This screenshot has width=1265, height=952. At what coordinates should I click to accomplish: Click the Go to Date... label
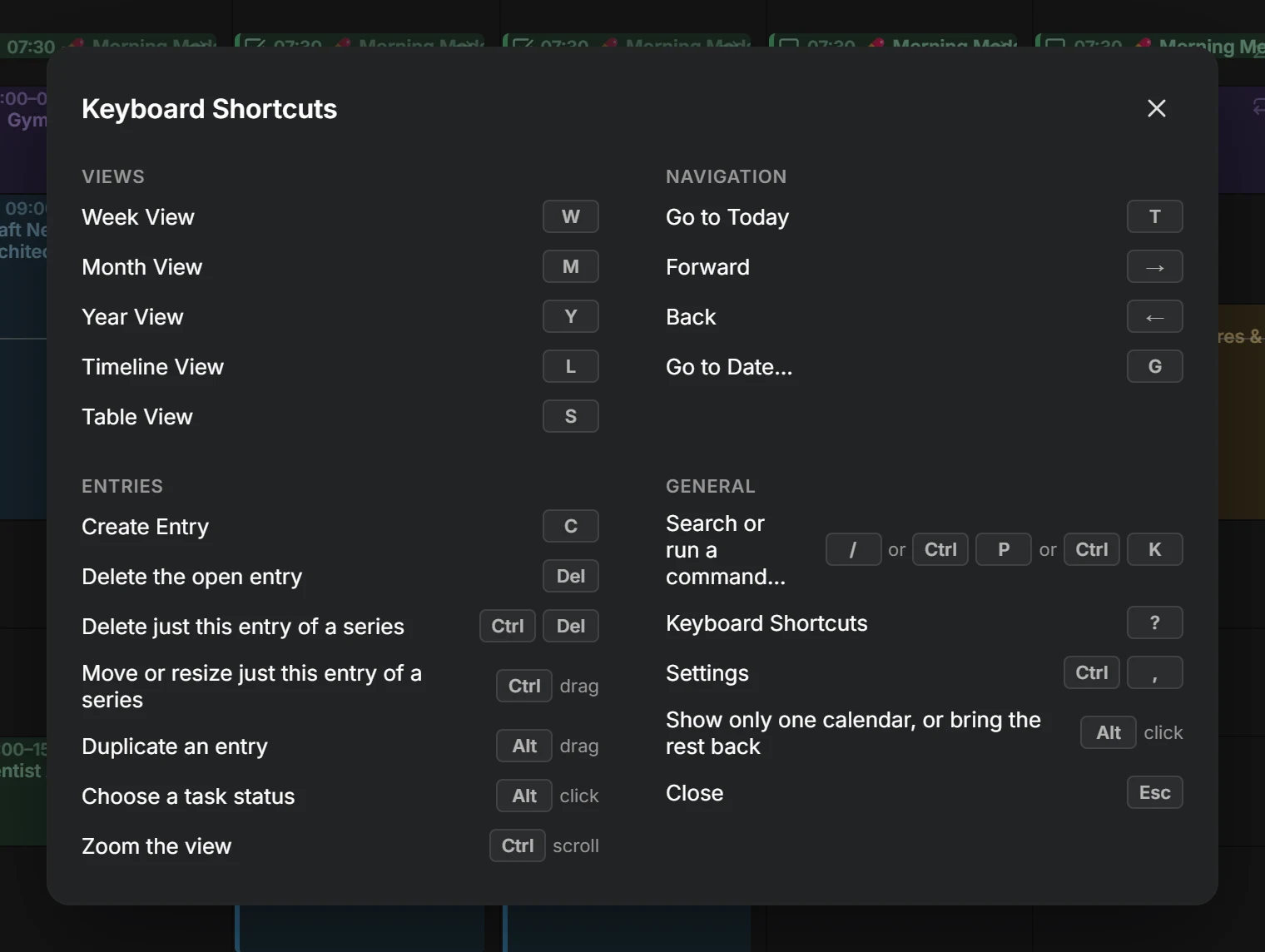click(x=729, y=367)
